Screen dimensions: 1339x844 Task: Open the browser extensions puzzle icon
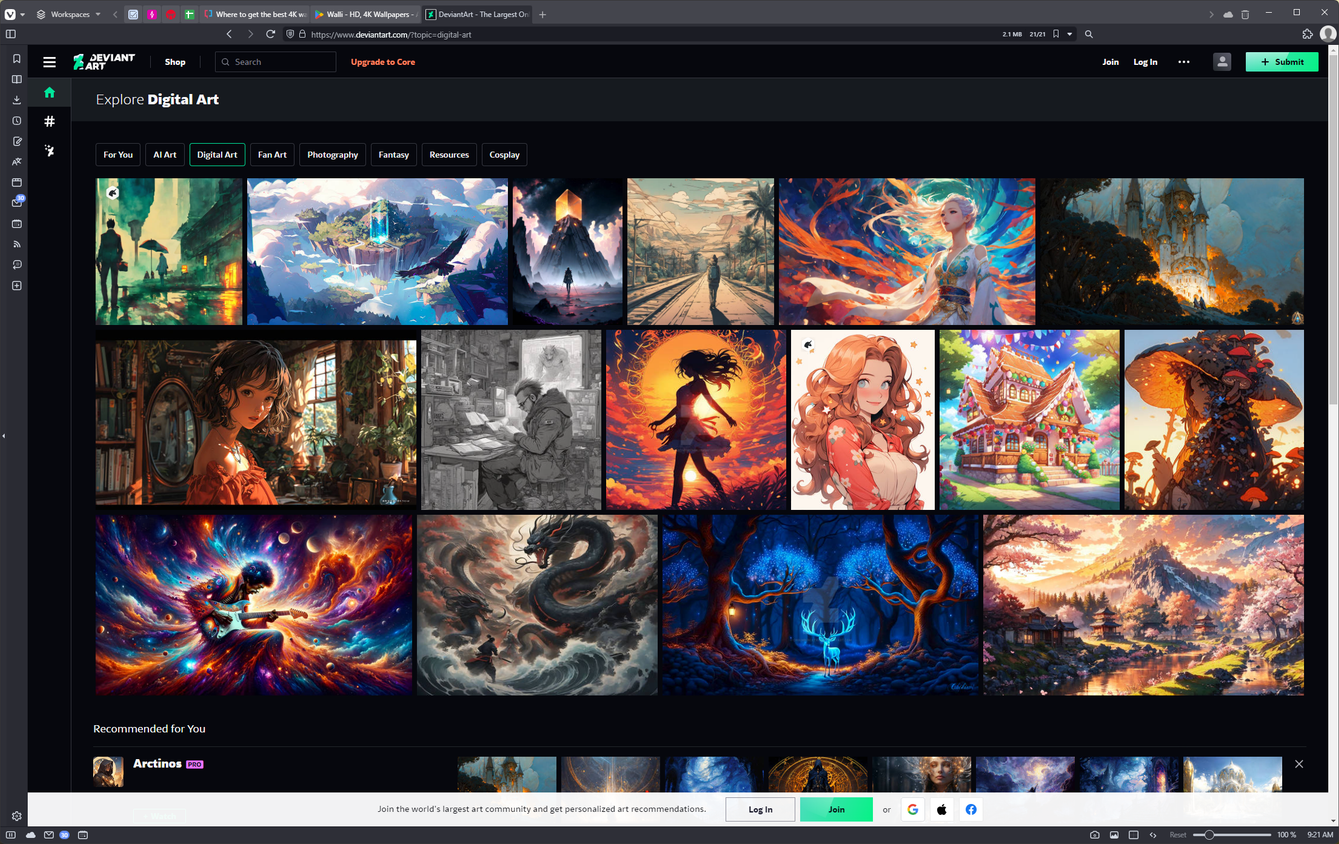click(1307, 34)
